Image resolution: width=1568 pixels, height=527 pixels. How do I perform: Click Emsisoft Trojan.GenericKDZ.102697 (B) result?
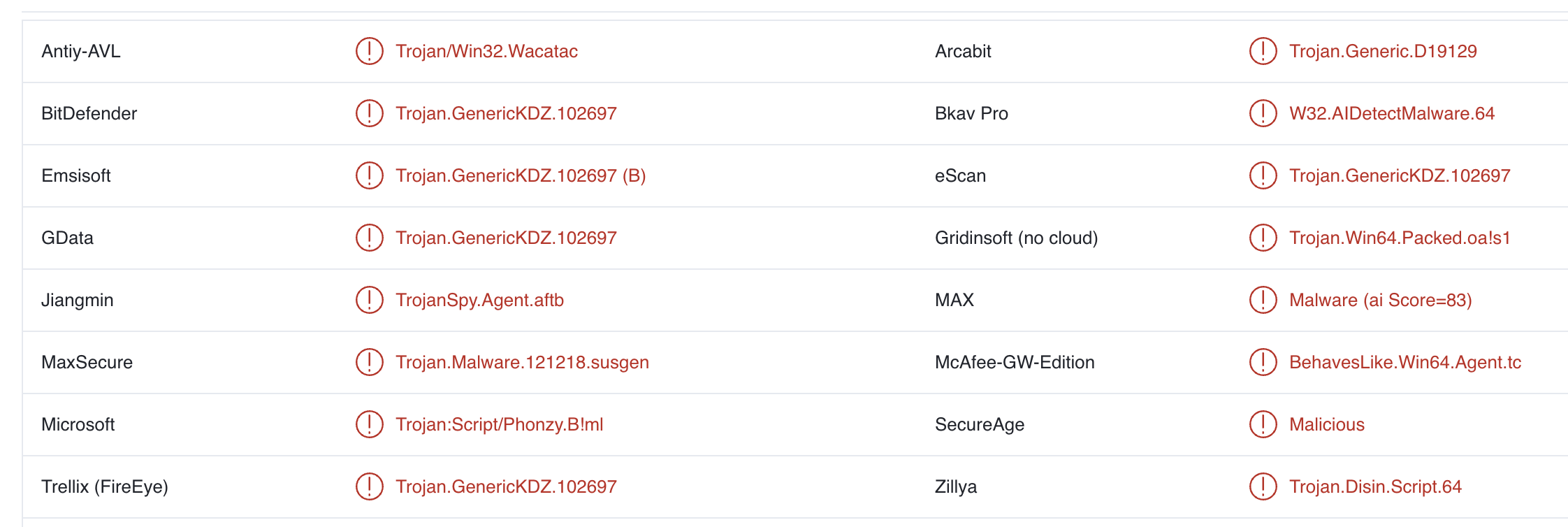521,175
